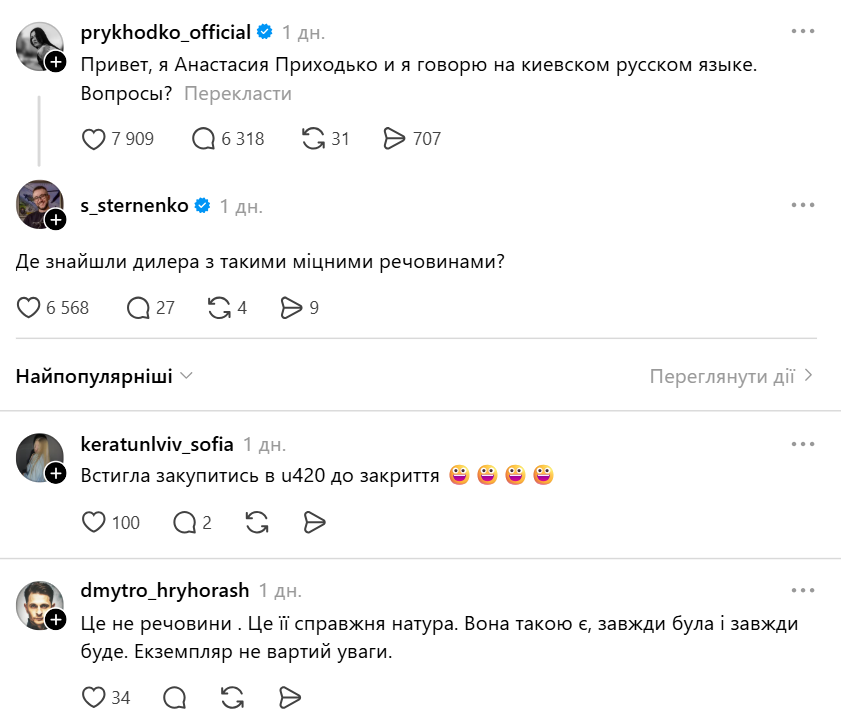Share prykhodko_official's post

point(394,139)
